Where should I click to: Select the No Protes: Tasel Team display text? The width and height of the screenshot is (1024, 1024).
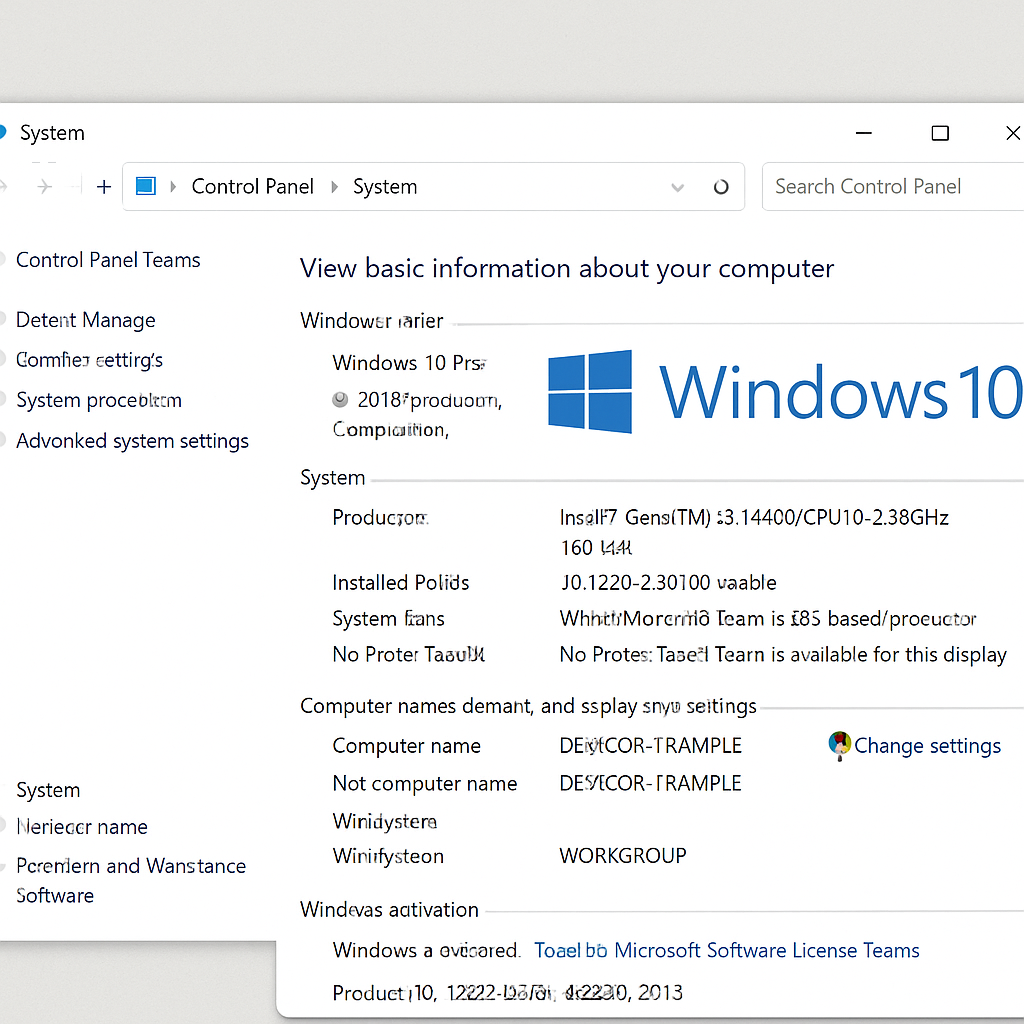(783, 654)
